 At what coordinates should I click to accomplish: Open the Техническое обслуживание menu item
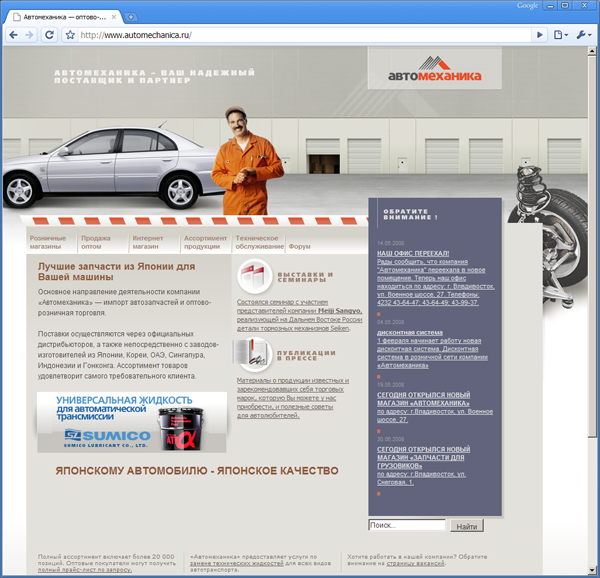coord(259,242)
